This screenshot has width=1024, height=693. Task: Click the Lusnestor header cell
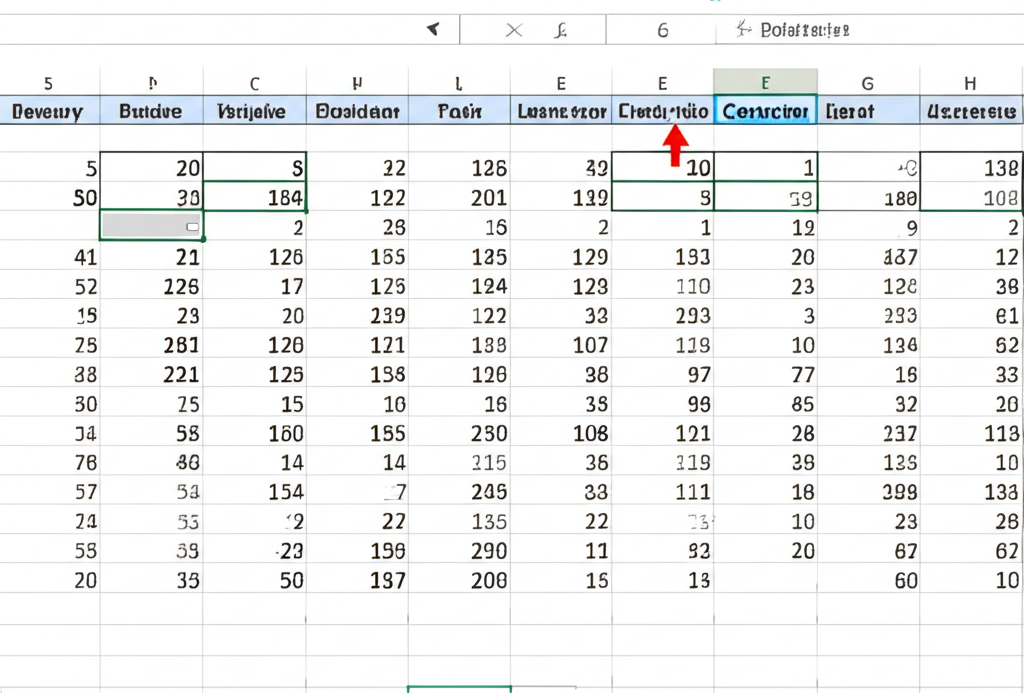[x=562, y=111]
